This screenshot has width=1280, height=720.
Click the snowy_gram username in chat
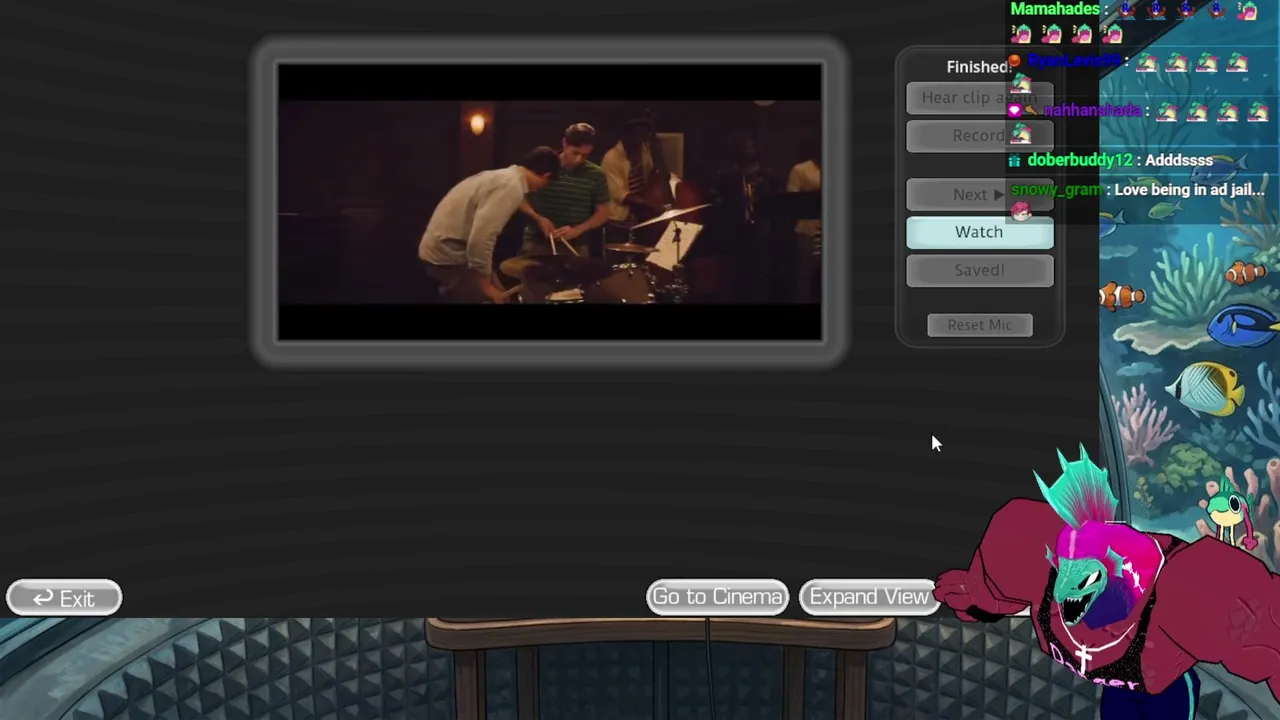[1056, 190]
